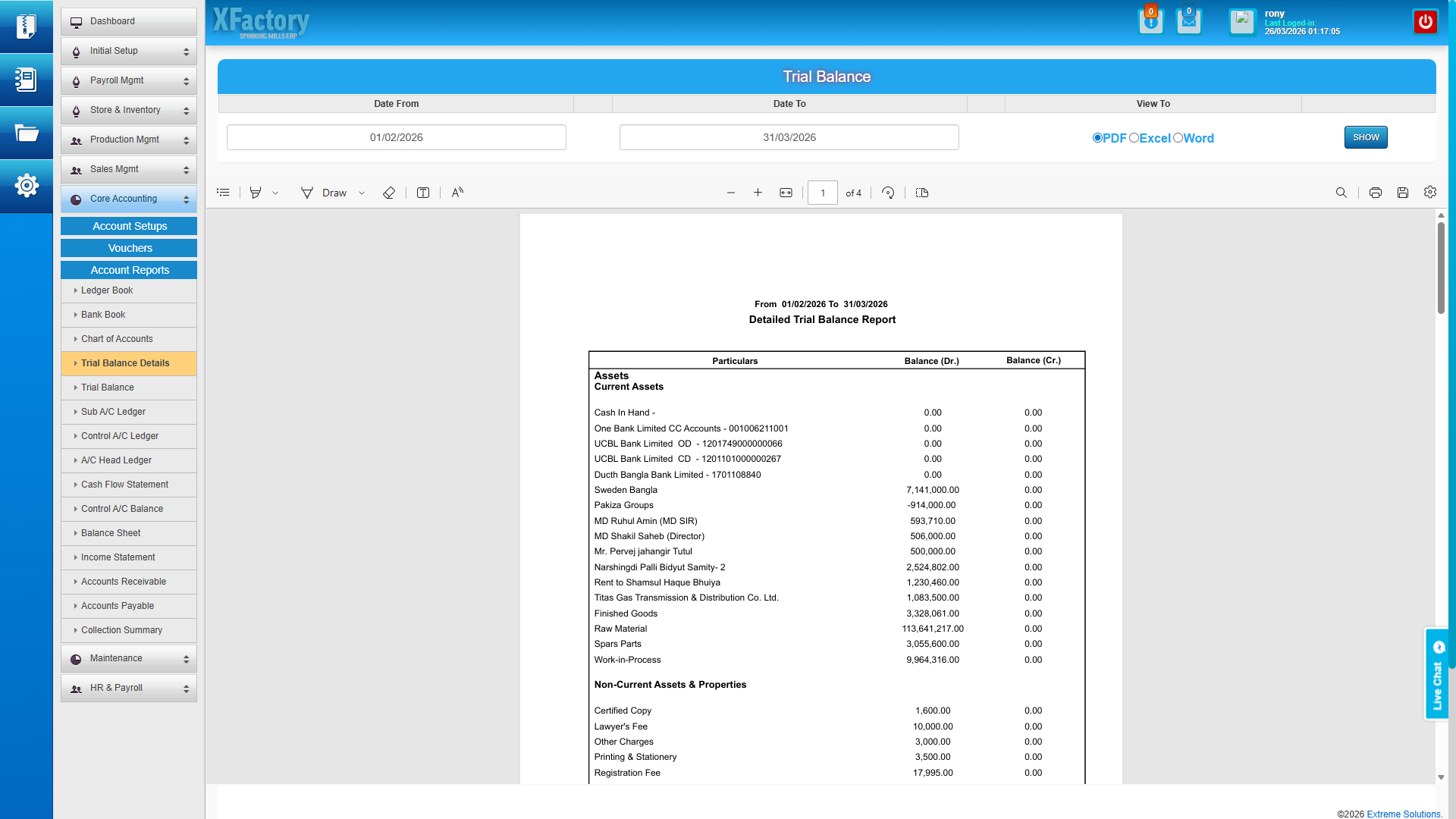The image size is (1456, 819).
Task: Select the PDF view radio button
Action: coord(1097,138)
